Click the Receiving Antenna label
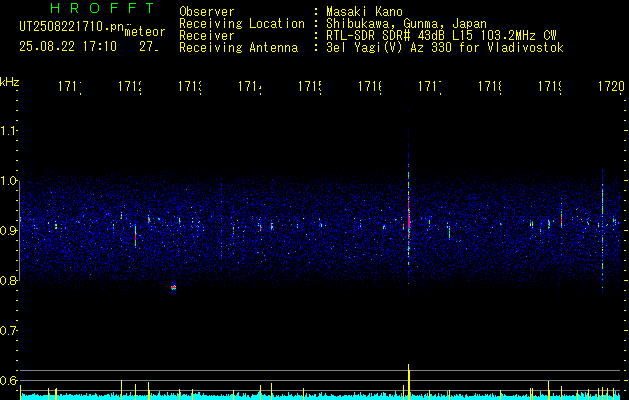The width and height of the screenshot is (629, 400). pos(238,48)
